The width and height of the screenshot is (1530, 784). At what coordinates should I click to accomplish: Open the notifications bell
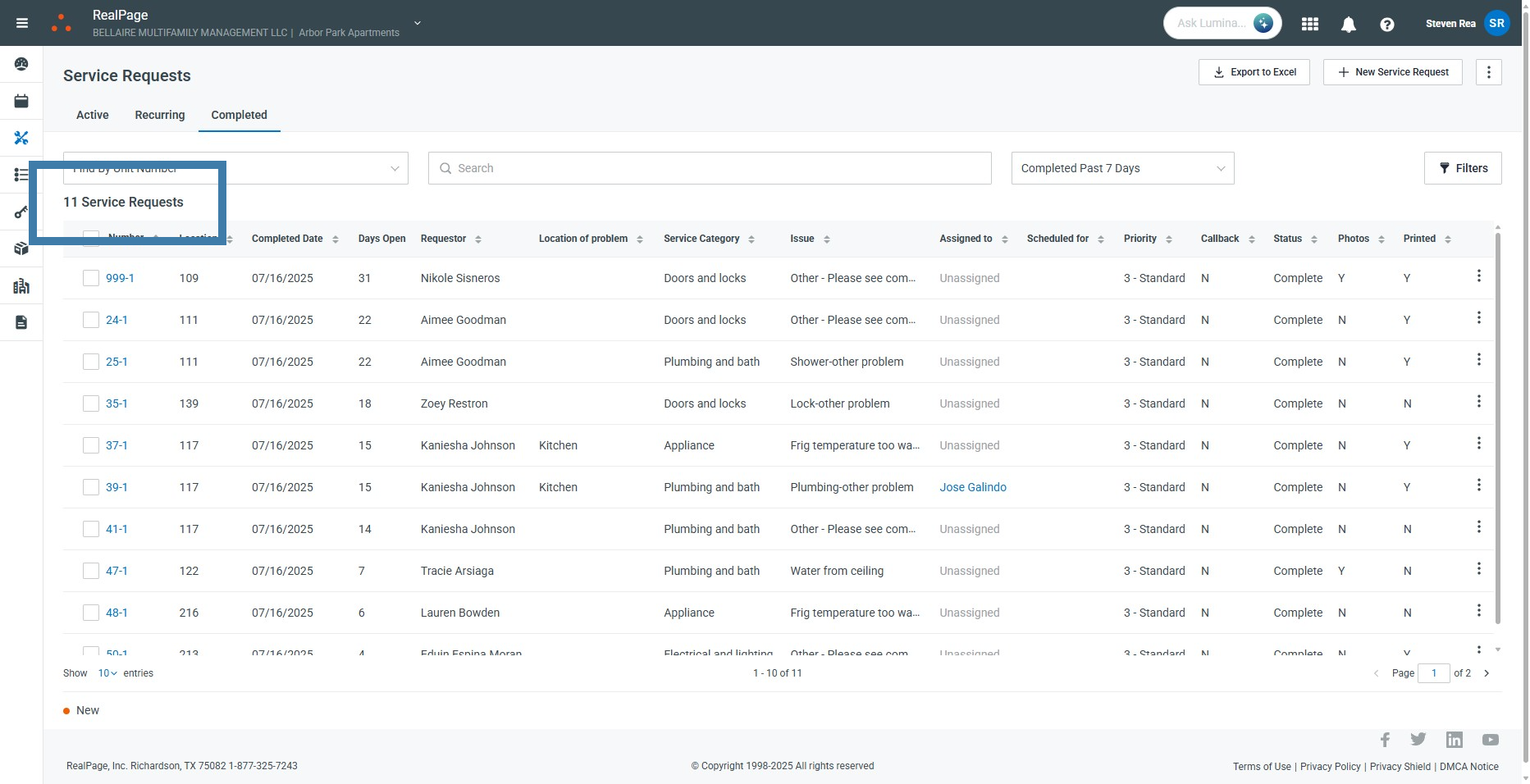tap(1348, 24)
